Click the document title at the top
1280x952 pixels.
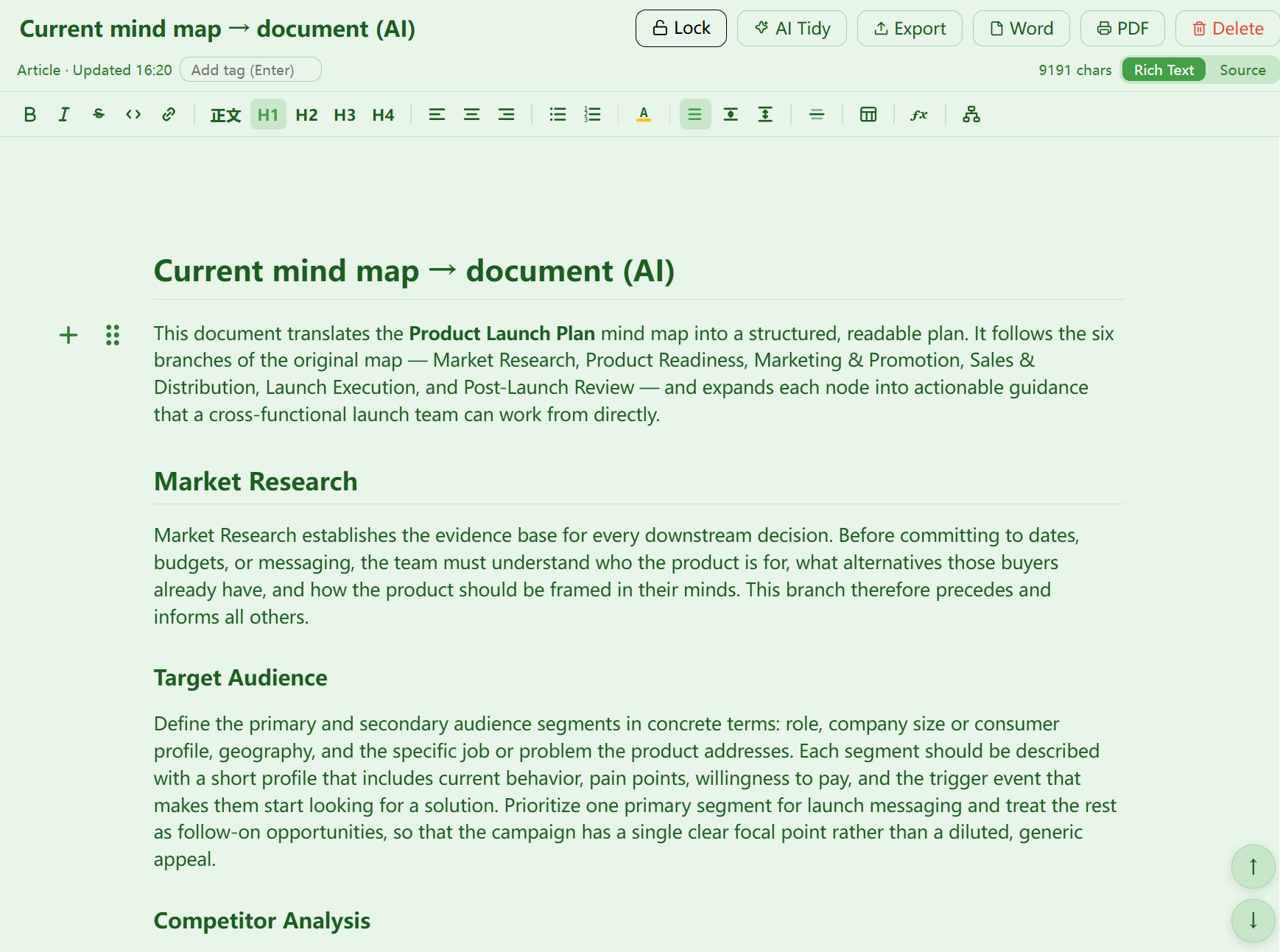[217, 29]
